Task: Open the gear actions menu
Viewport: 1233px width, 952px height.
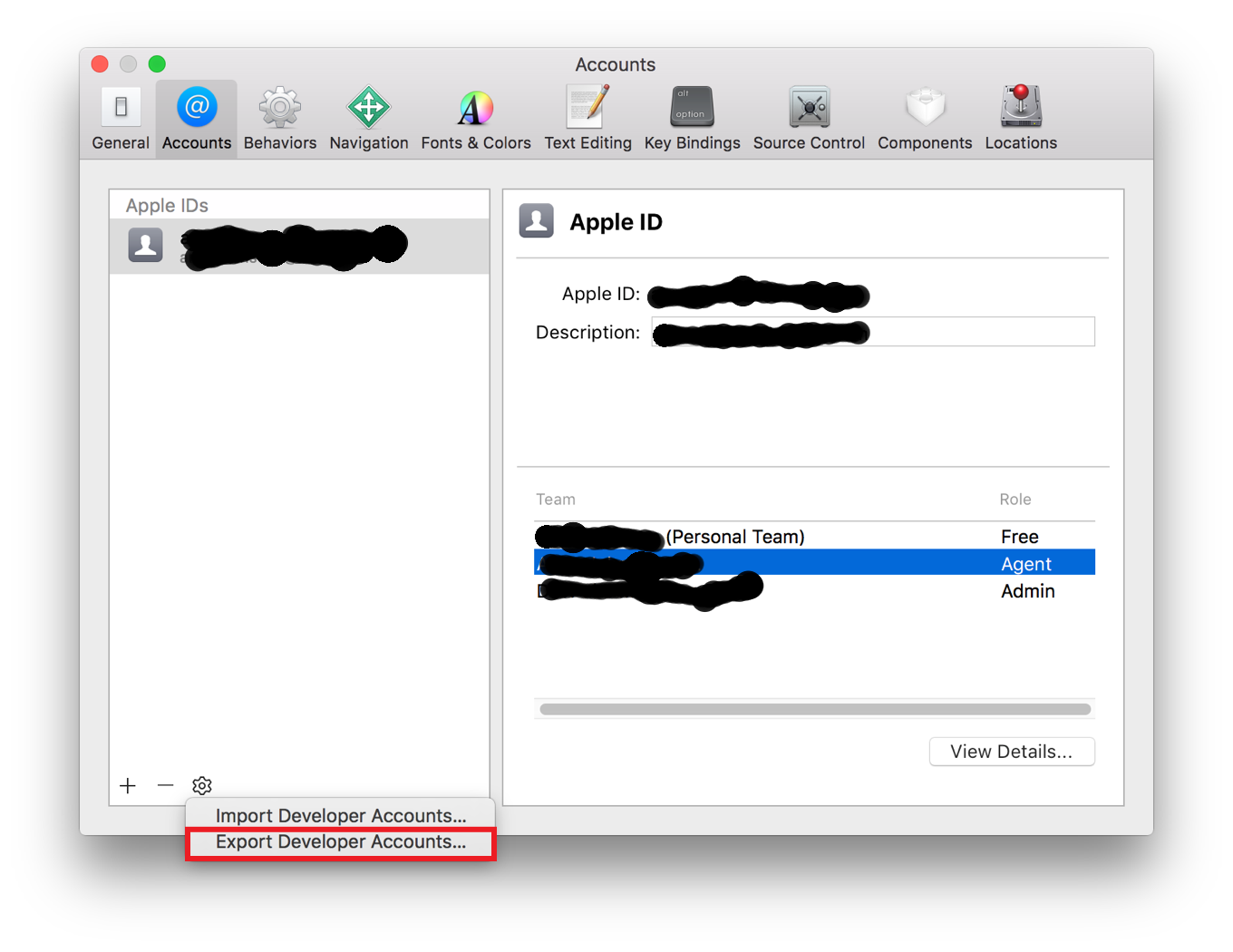Action: [202, 785]
